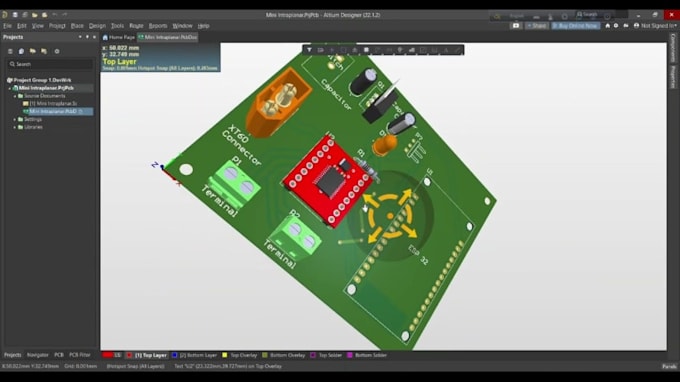Open the Panels button at bottom right
Screen dimensions: 680x382
pyautogui.click(x=669, y=366)
